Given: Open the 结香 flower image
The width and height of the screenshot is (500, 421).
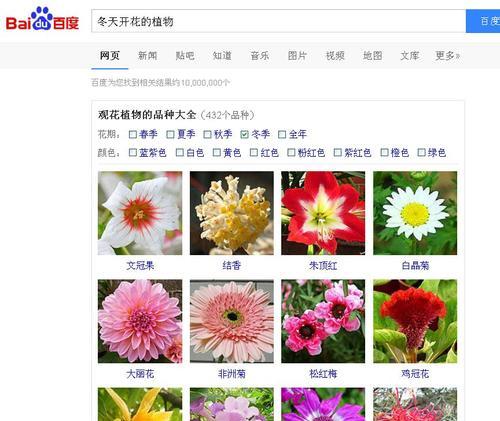Looking at the screenshot, I should tap(232, 213).
